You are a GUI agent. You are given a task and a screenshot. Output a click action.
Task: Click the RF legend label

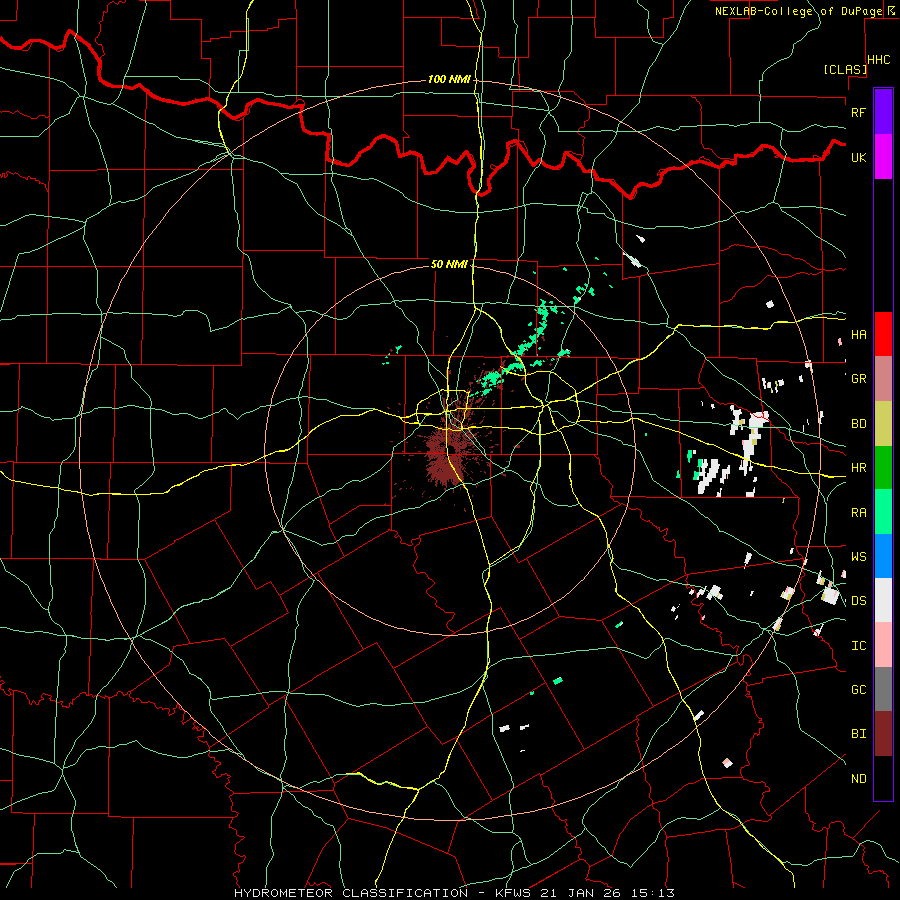pyautogui.click(x=858, y=112)
